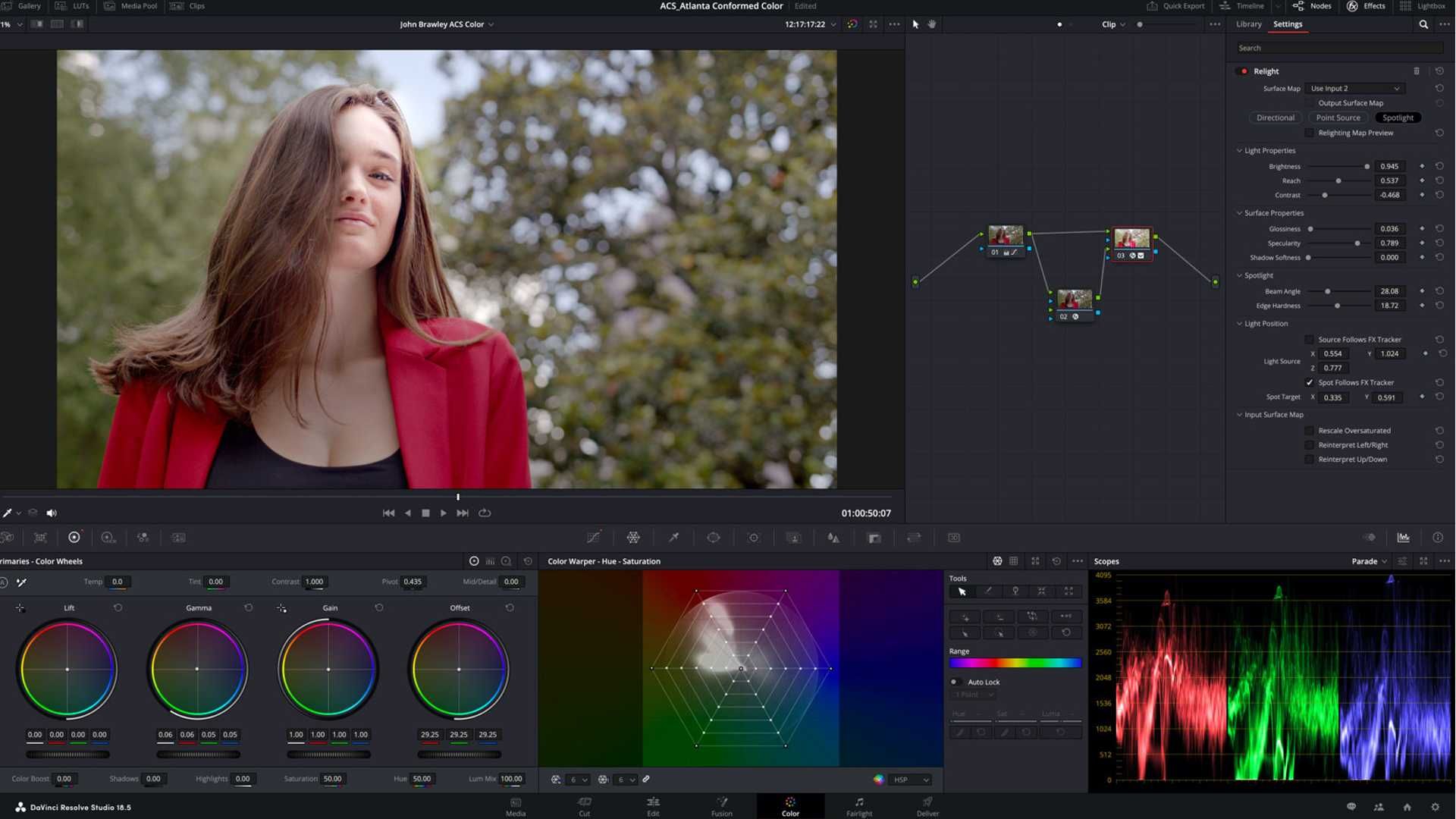Enable the Output Surface Map checkbox

1310,102
